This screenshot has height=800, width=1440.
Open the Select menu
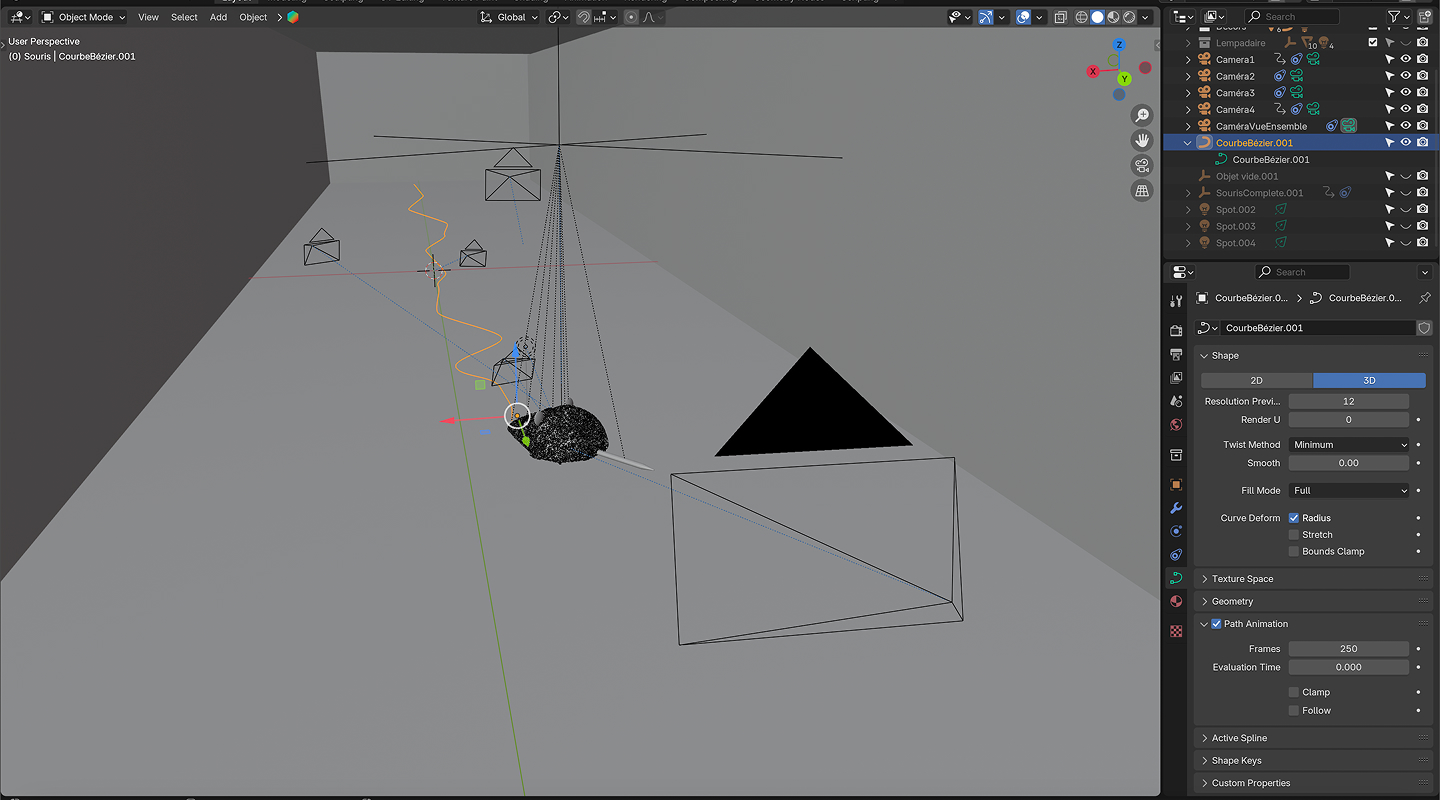[x=184, y=17]
